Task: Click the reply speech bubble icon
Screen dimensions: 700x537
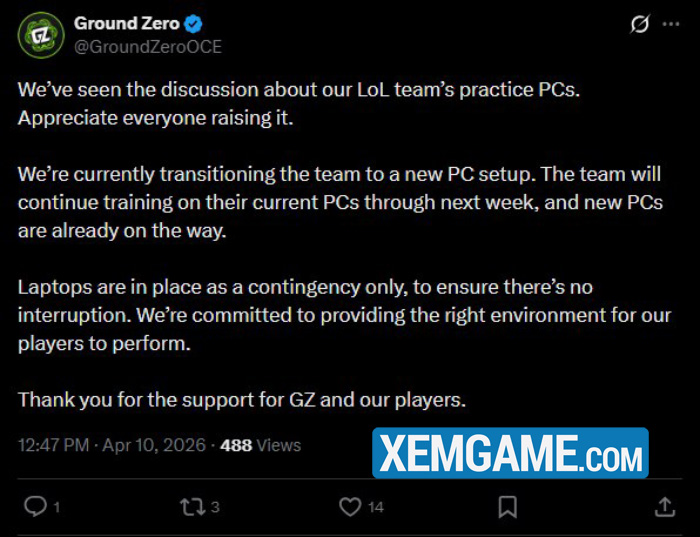Action: (x=35, y=507)
